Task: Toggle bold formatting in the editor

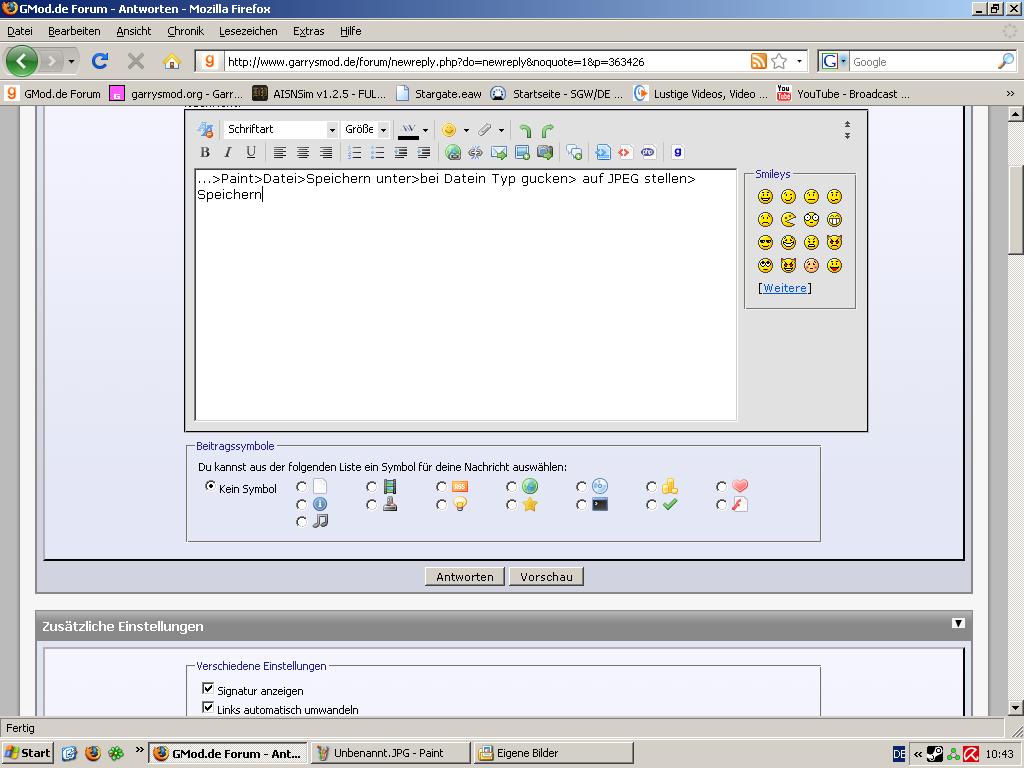Action: pos(205,153)
